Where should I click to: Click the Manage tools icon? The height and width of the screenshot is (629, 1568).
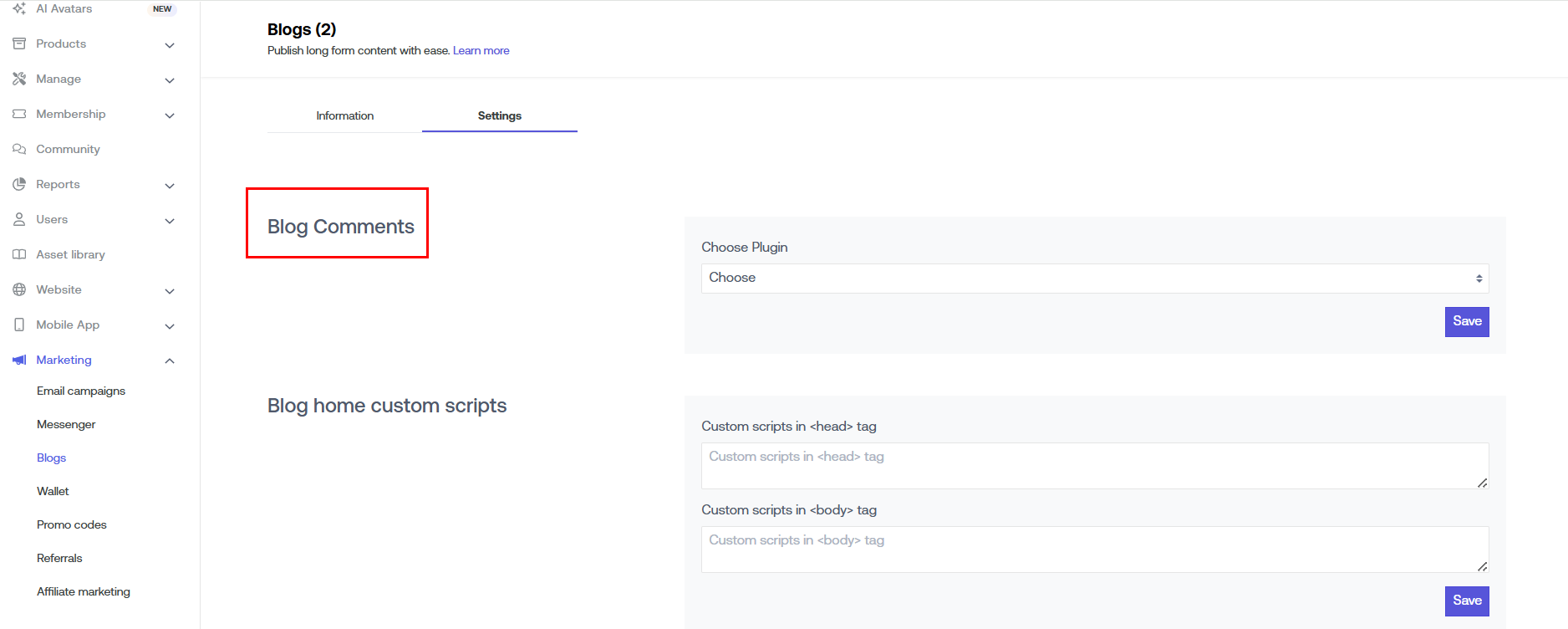tap(19, 79)
